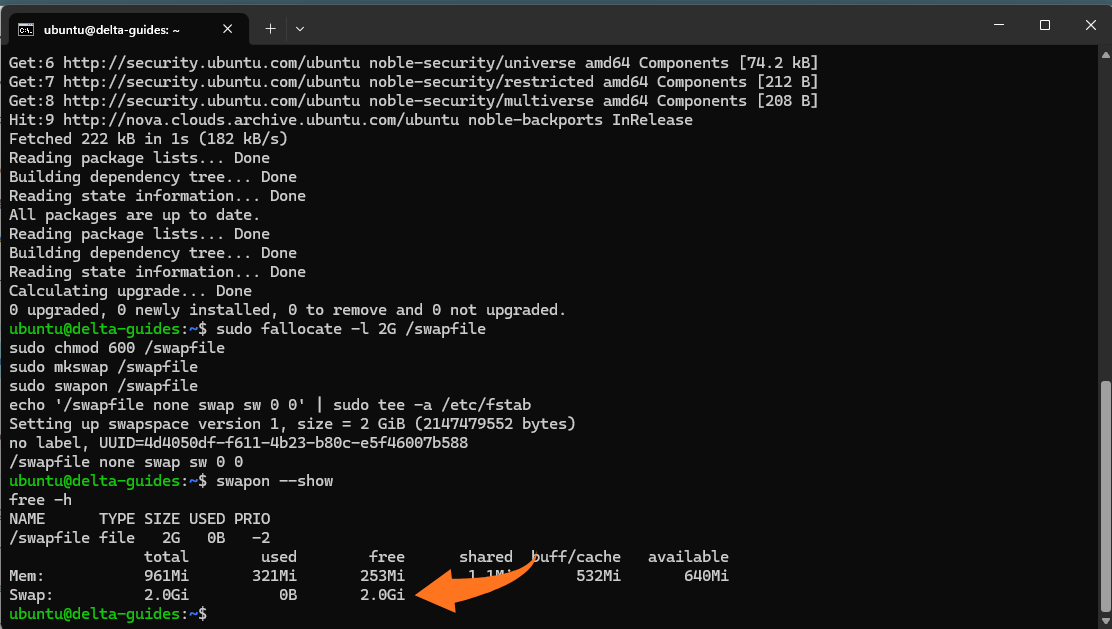Click the vertical scrollbar thumb
1112x629 pixels.
pos(1104,495)
